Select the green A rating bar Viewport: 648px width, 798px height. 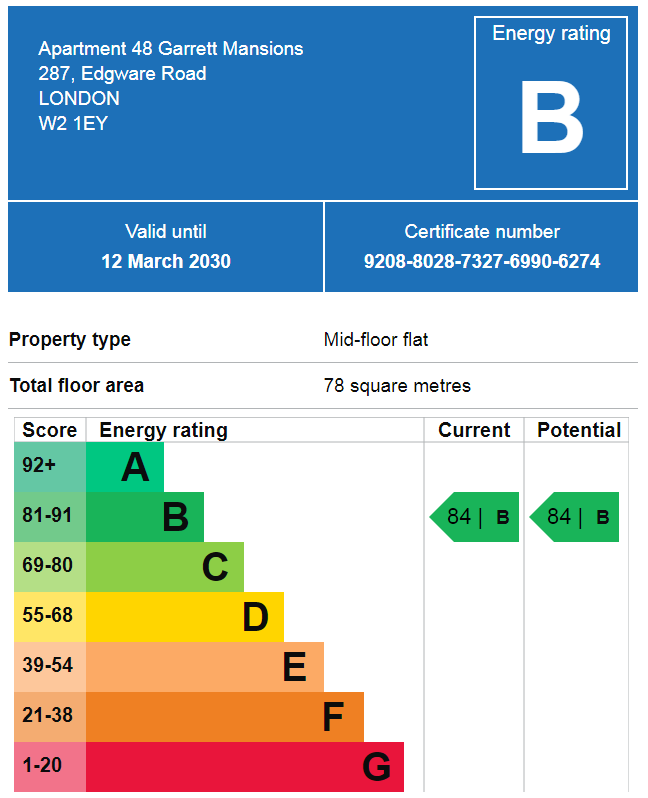point(125,467)
